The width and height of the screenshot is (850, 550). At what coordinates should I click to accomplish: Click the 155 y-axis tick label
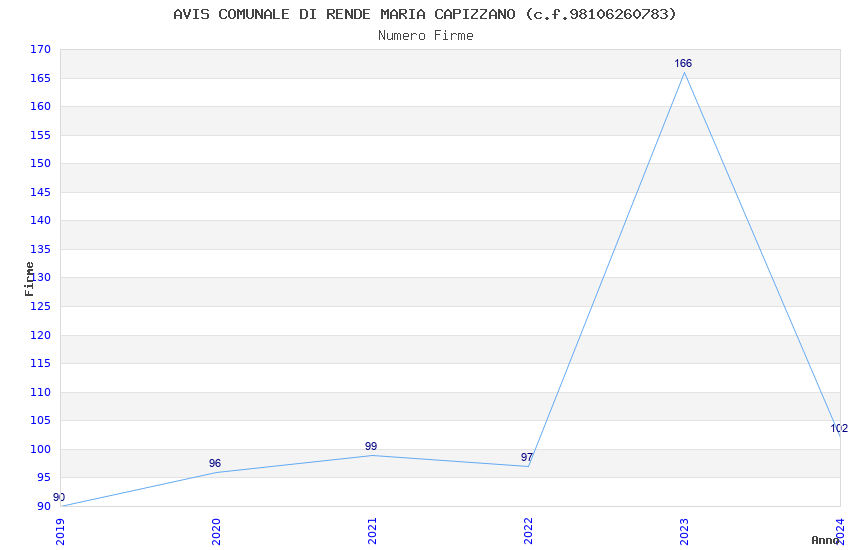point(41,135)
